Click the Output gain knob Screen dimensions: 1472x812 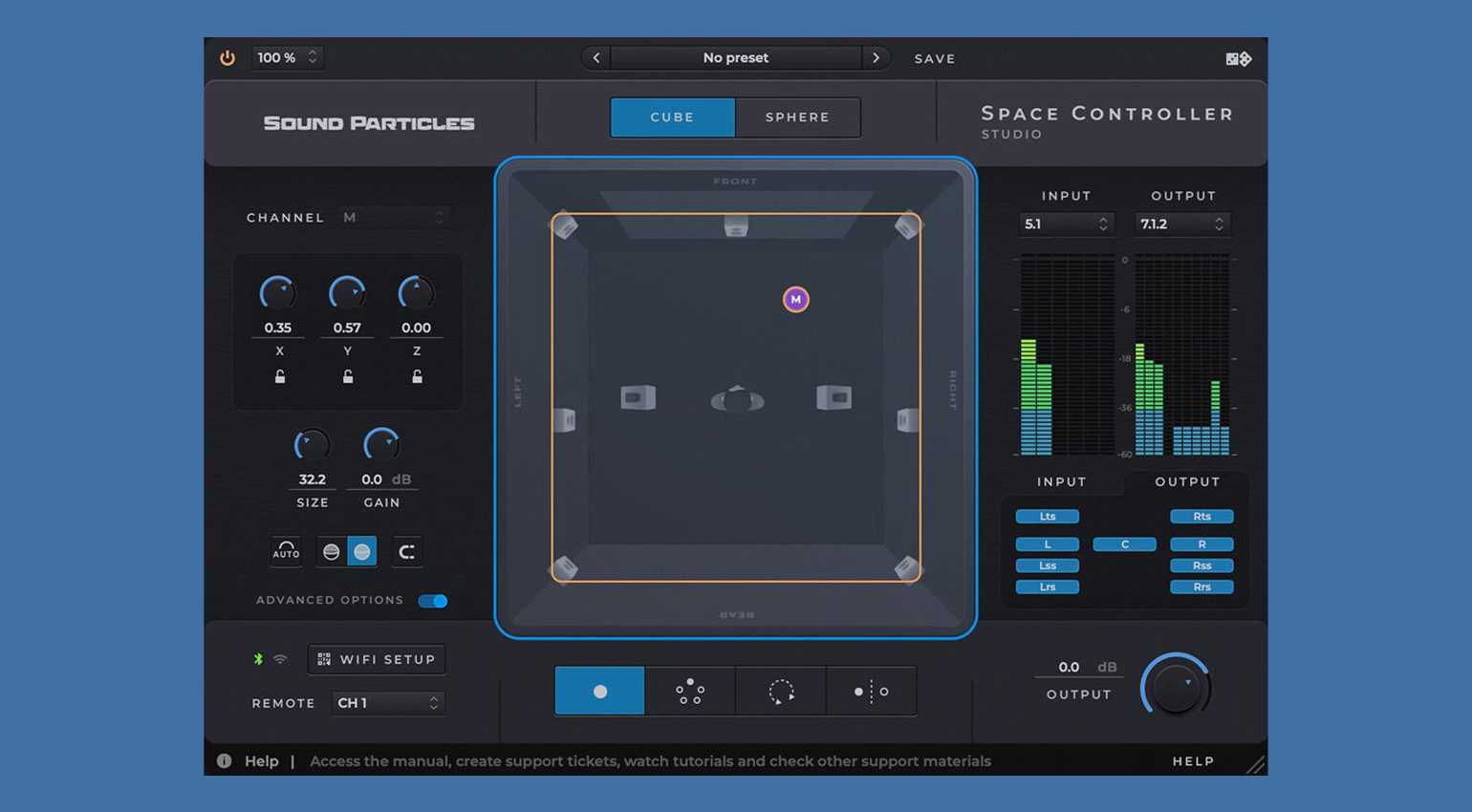1176,686
